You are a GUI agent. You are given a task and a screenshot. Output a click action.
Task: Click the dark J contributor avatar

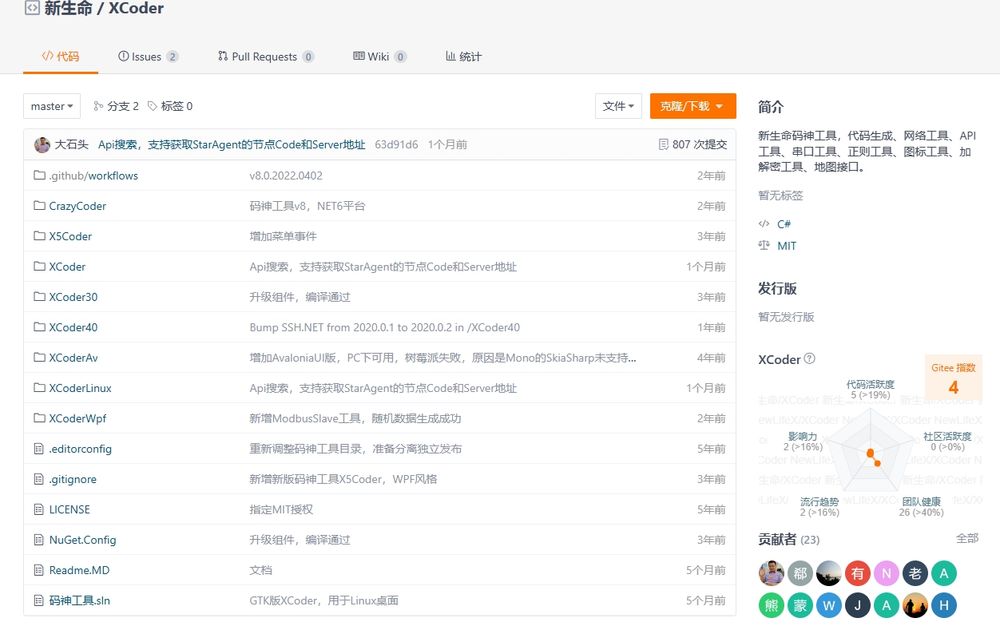pos(858,605)
